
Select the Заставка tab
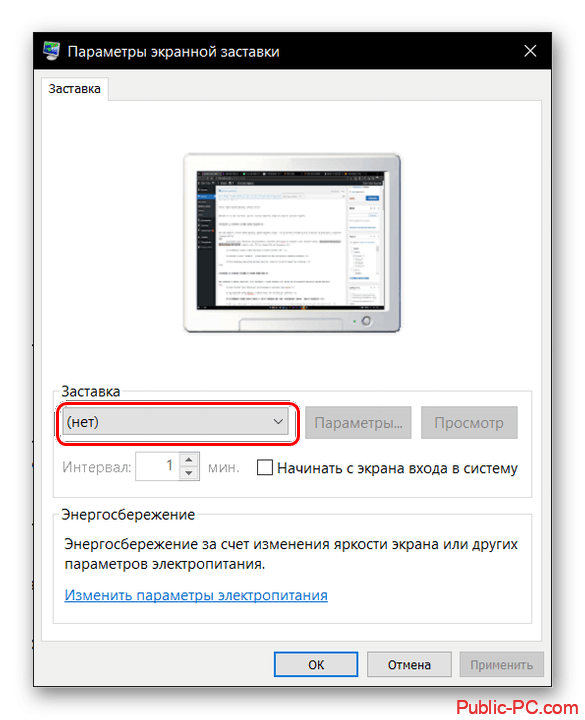74,89
